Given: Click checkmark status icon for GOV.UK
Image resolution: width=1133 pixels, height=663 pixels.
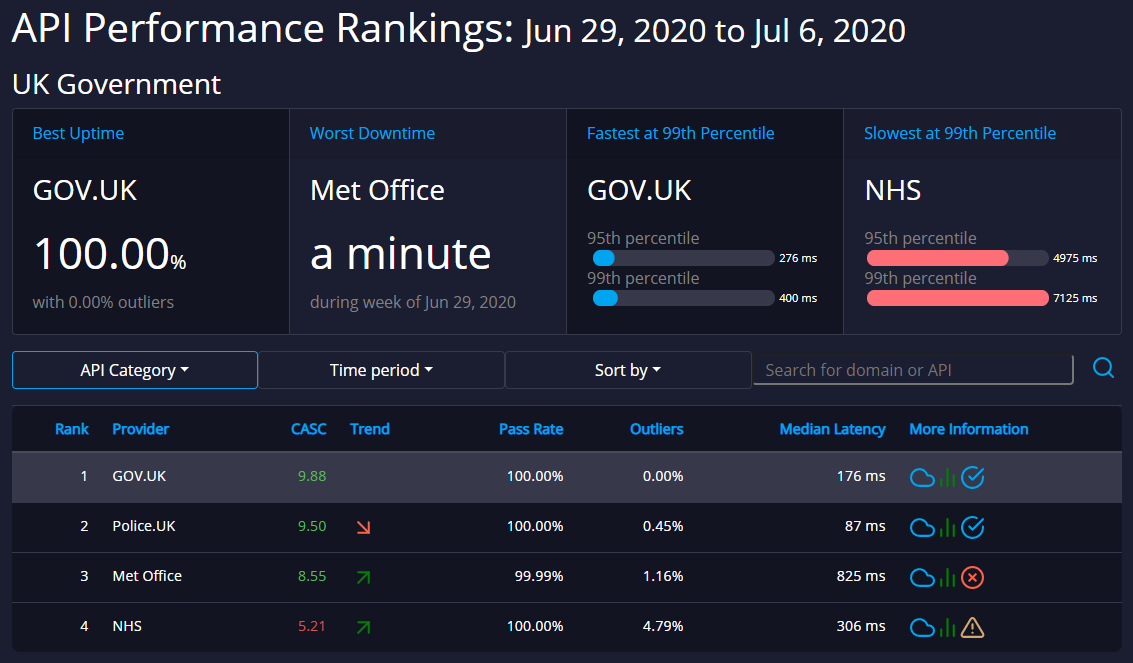Looking at the screenshot, I should pos(973,477).
